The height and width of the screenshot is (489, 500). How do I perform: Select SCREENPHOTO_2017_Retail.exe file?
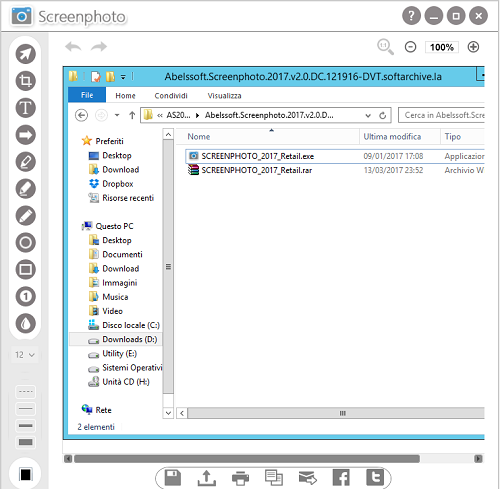point(258,156)
